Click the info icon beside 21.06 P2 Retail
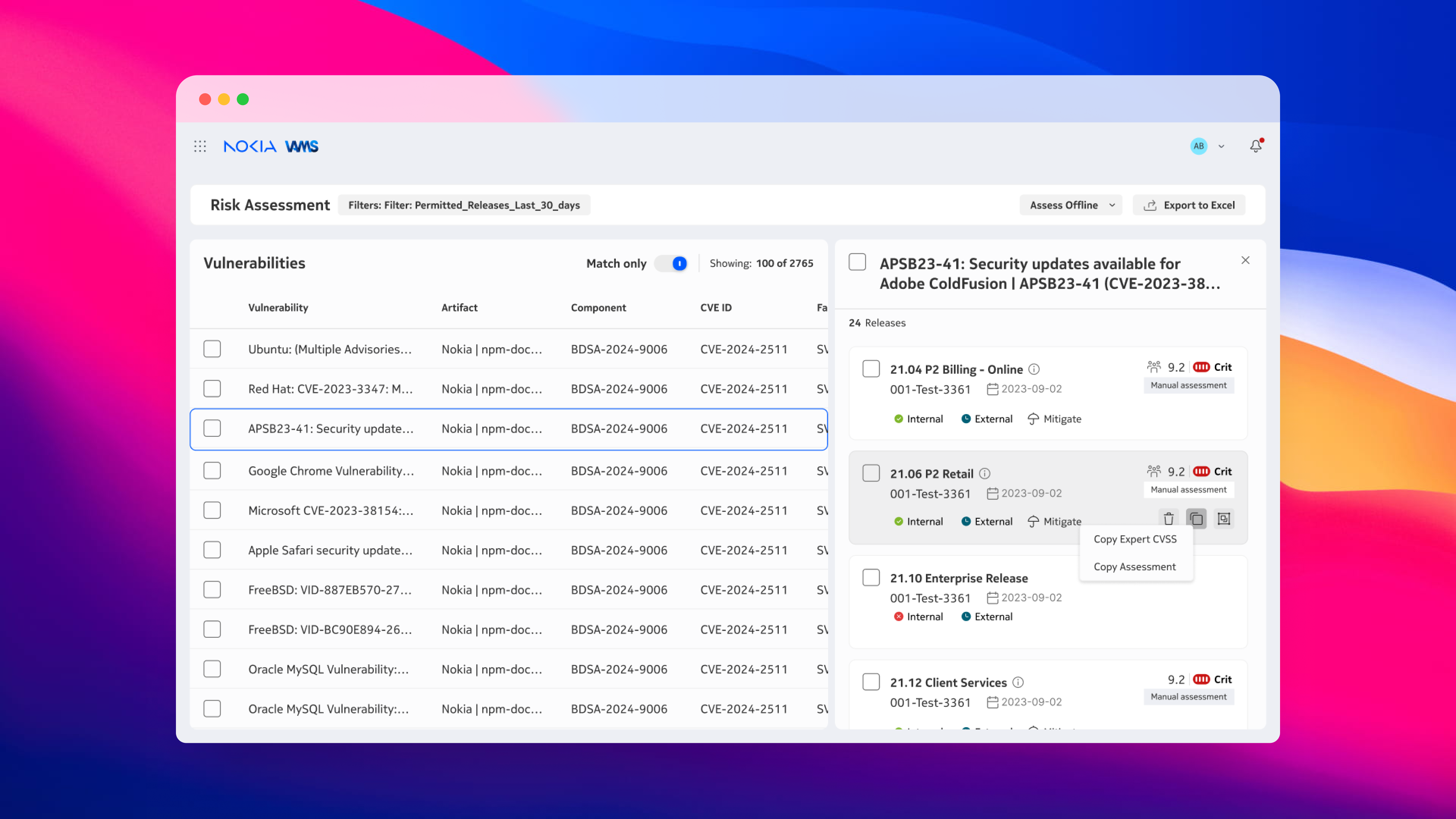 (x=985, y=474)
